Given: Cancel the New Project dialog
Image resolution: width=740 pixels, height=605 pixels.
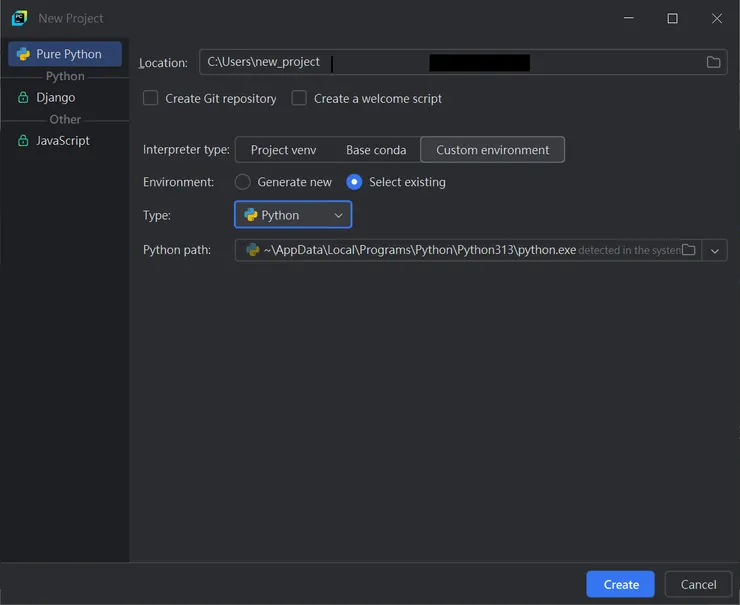Looking at the screenshot, I should (698, 584).
